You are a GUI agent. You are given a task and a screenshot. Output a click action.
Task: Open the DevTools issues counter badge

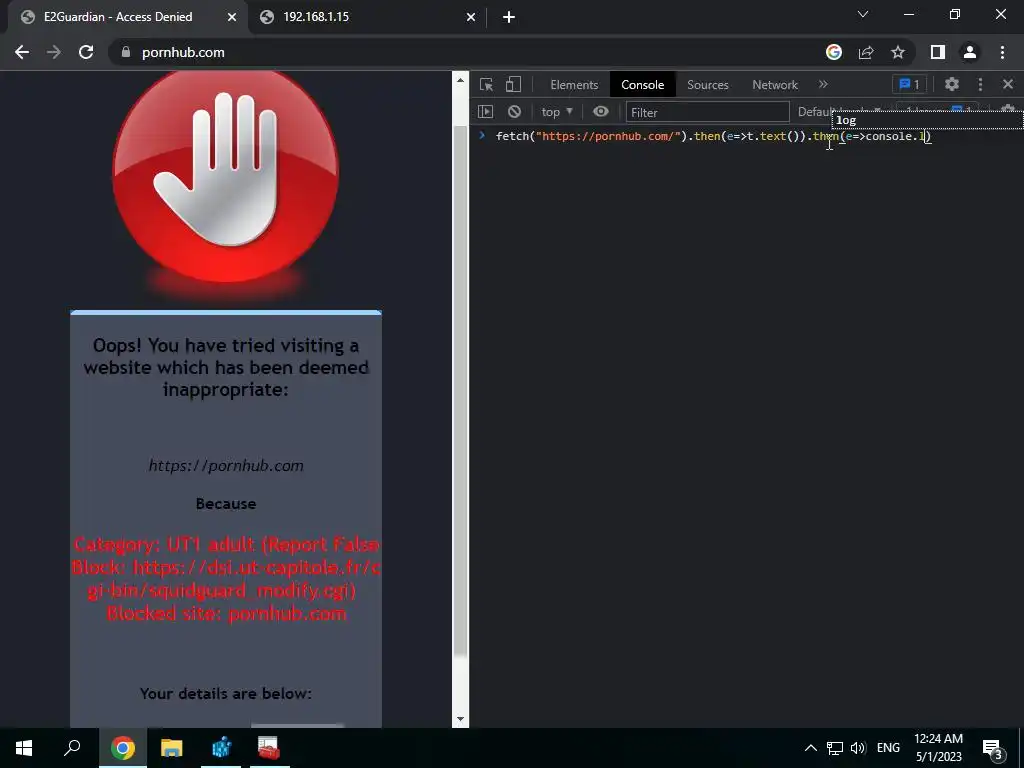(909, 84)
